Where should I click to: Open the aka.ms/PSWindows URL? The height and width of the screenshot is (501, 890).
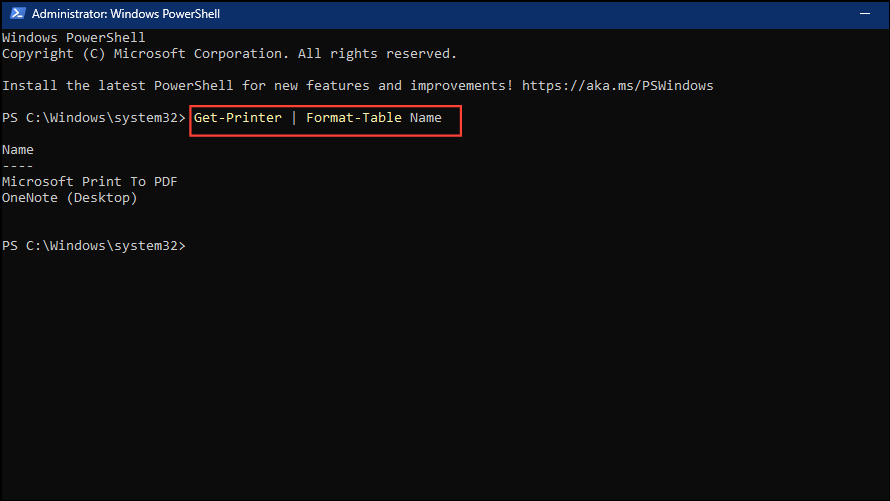click(618, 86)
